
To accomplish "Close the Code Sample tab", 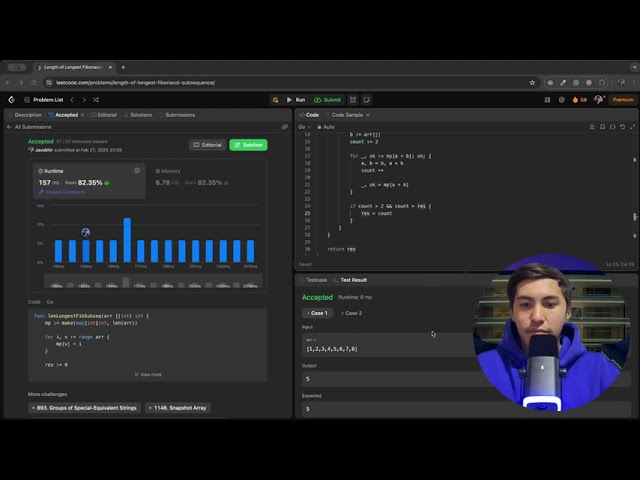I will (x=368, y=115).
